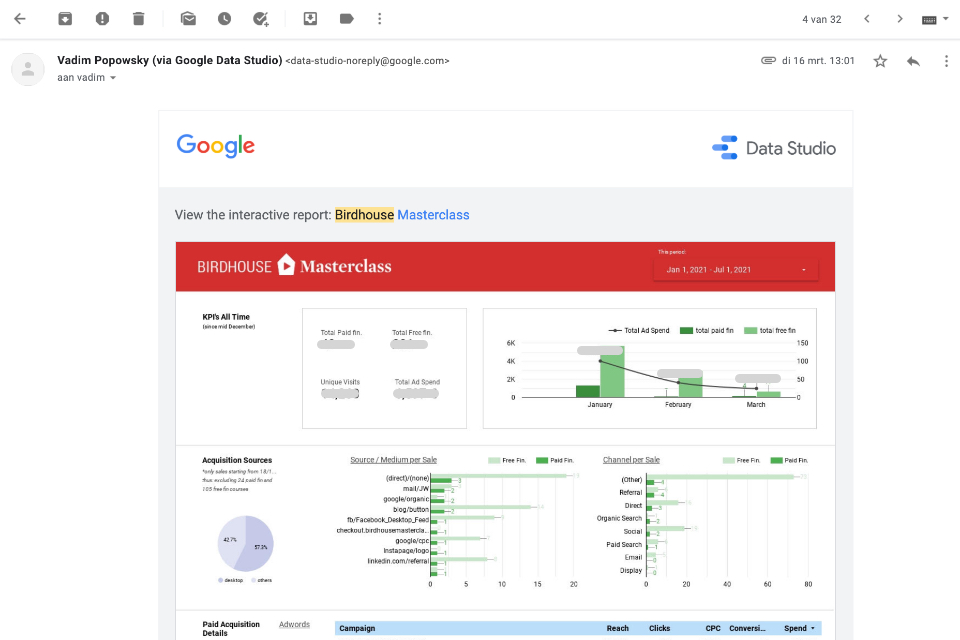Viewport: 960px width, 640px height.
Task: Star this email
Action: (x=880, y=61)
